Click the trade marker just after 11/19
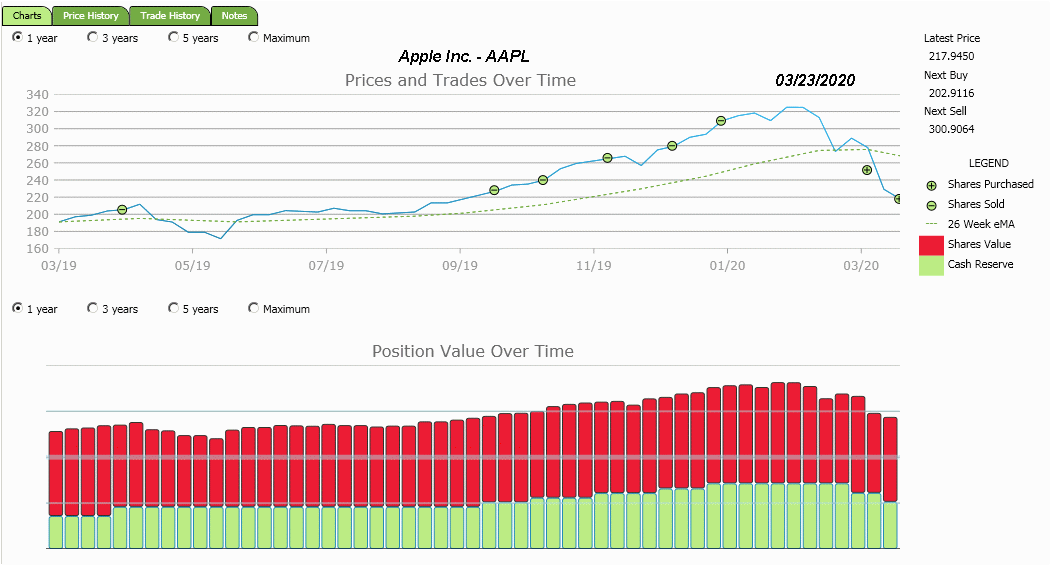 [x=607, y=158]
